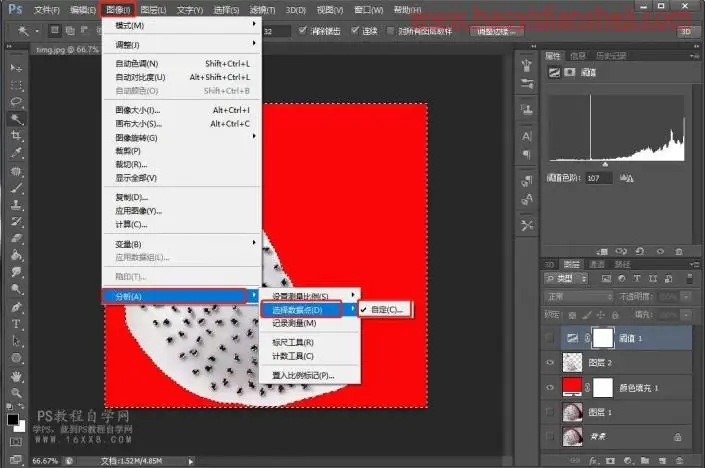The height and width of the screenshot is (468, 705).
Task: Click foreground black color swatch
Action: 13,419
